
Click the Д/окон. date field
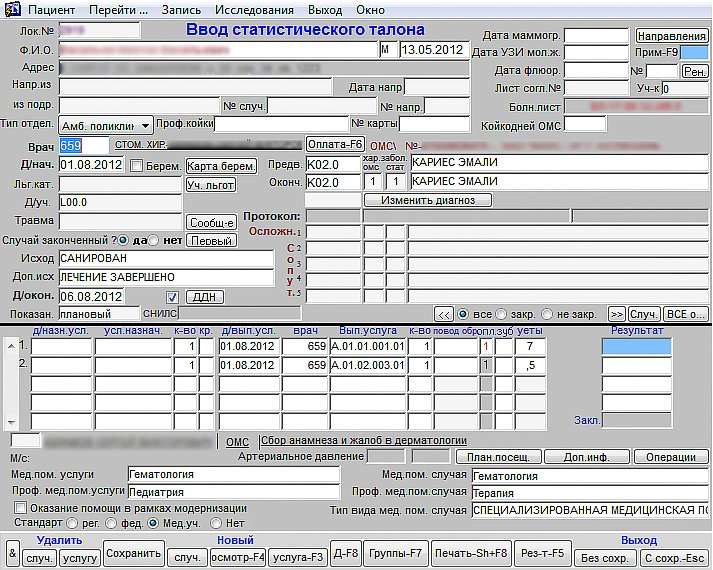coord(91,297)
